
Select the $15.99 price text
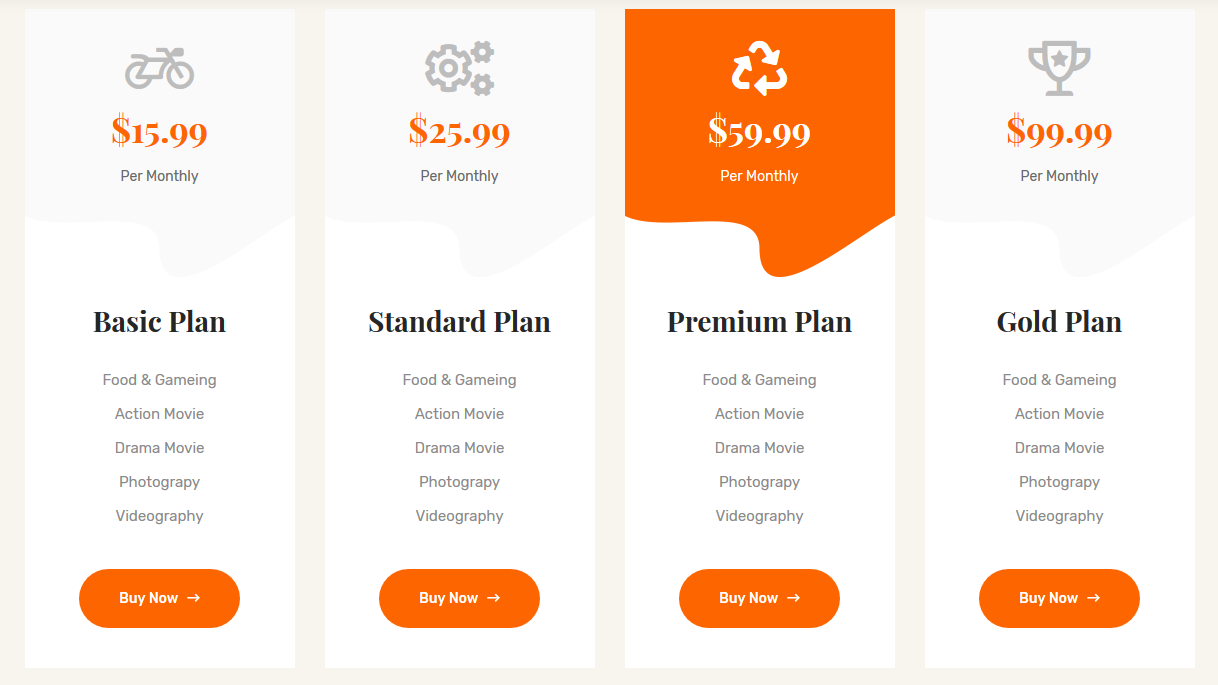click(x=160, y=132)
